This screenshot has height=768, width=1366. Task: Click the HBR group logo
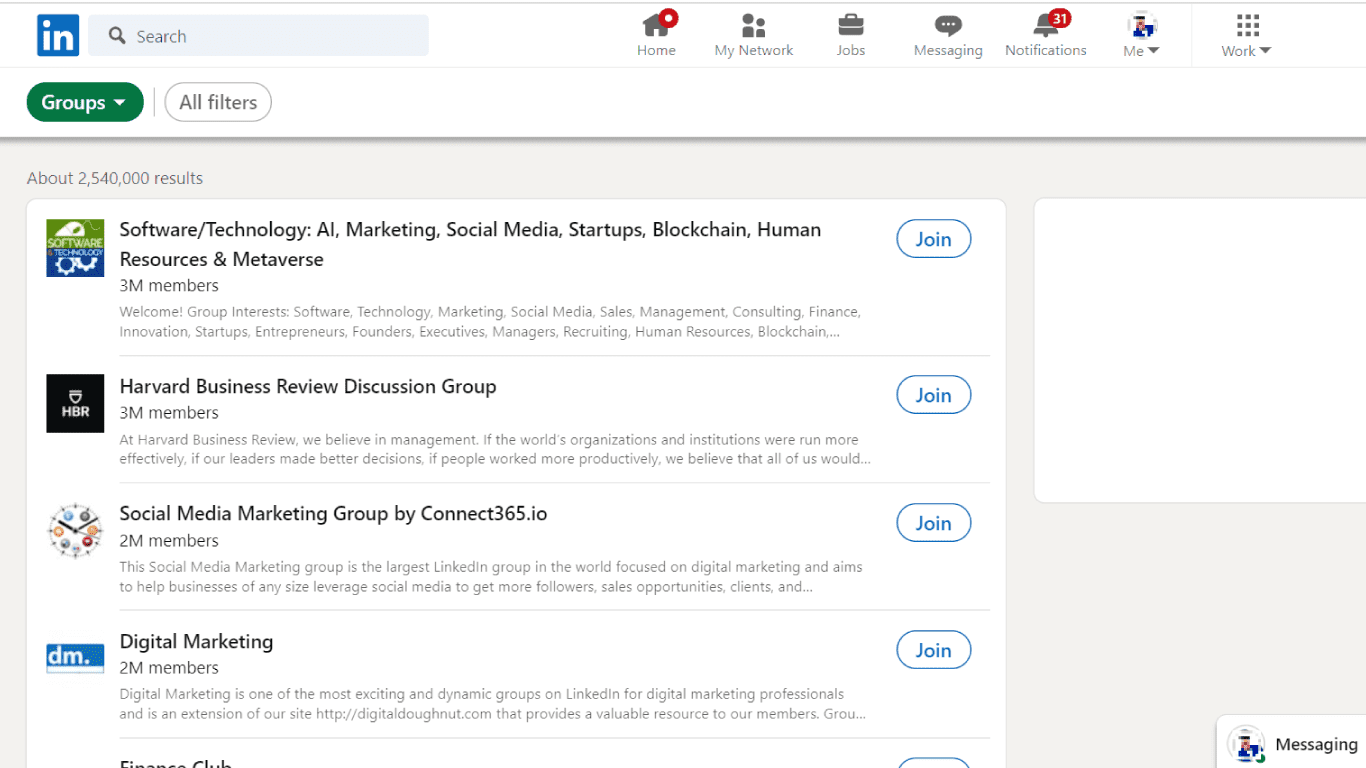tap(75, 403)
